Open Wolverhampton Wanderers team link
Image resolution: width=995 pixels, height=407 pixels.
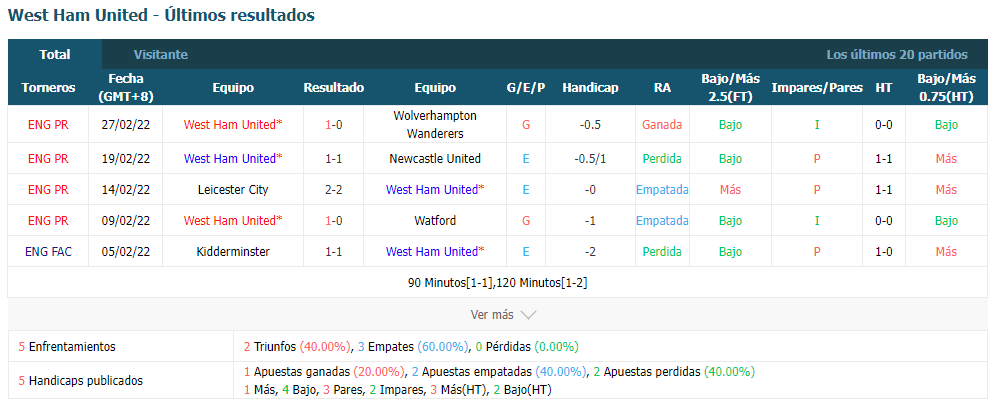coord(435,124)
